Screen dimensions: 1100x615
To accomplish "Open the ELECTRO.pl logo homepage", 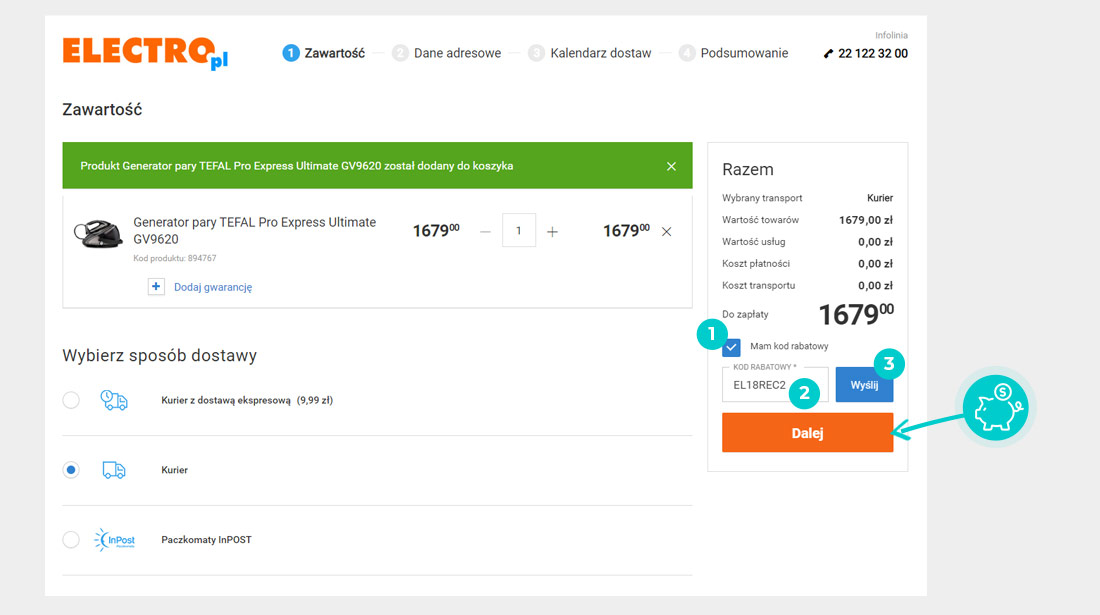I will 145,53.
